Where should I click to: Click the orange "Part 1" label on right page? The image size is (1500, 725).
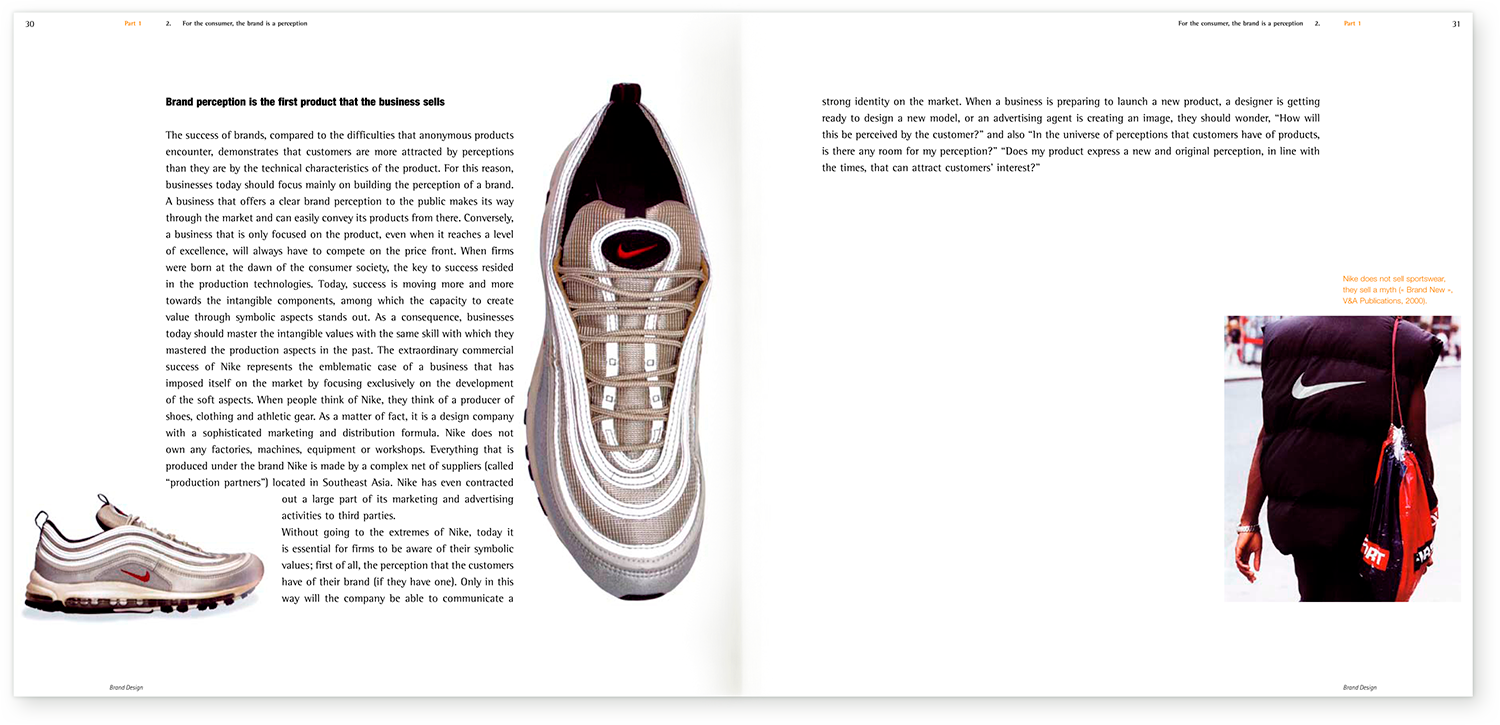1353,23
